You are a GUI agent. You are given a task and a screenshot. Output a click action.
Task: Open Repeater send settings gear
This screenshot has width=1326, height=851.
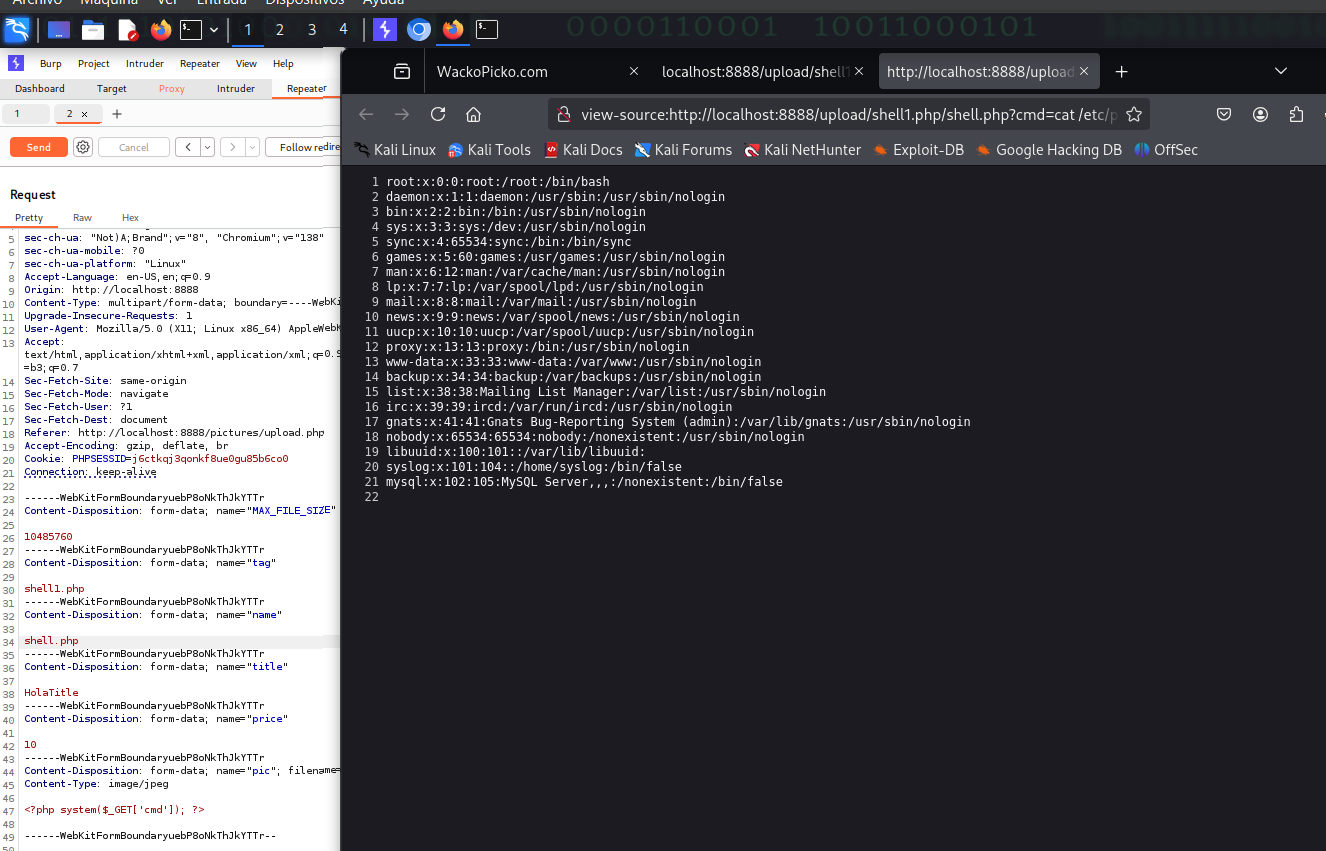[x=83, y=147]
